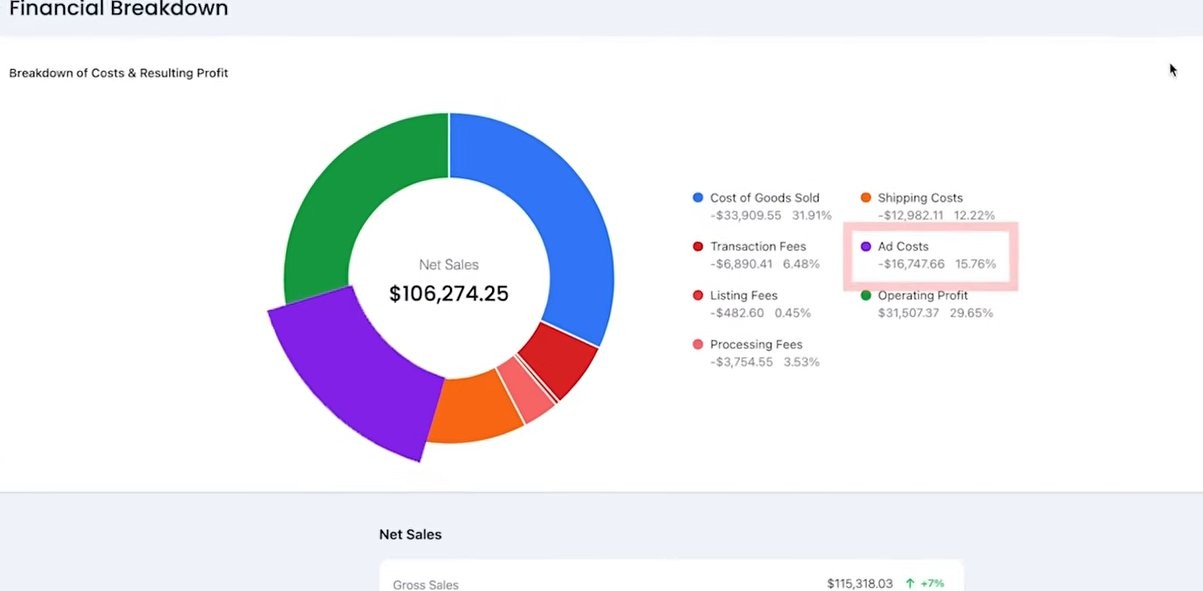Click the "Breakdown of Costs & Resulting Profit" subtitle
The image size is (1203, 591).
click(119, 73)
